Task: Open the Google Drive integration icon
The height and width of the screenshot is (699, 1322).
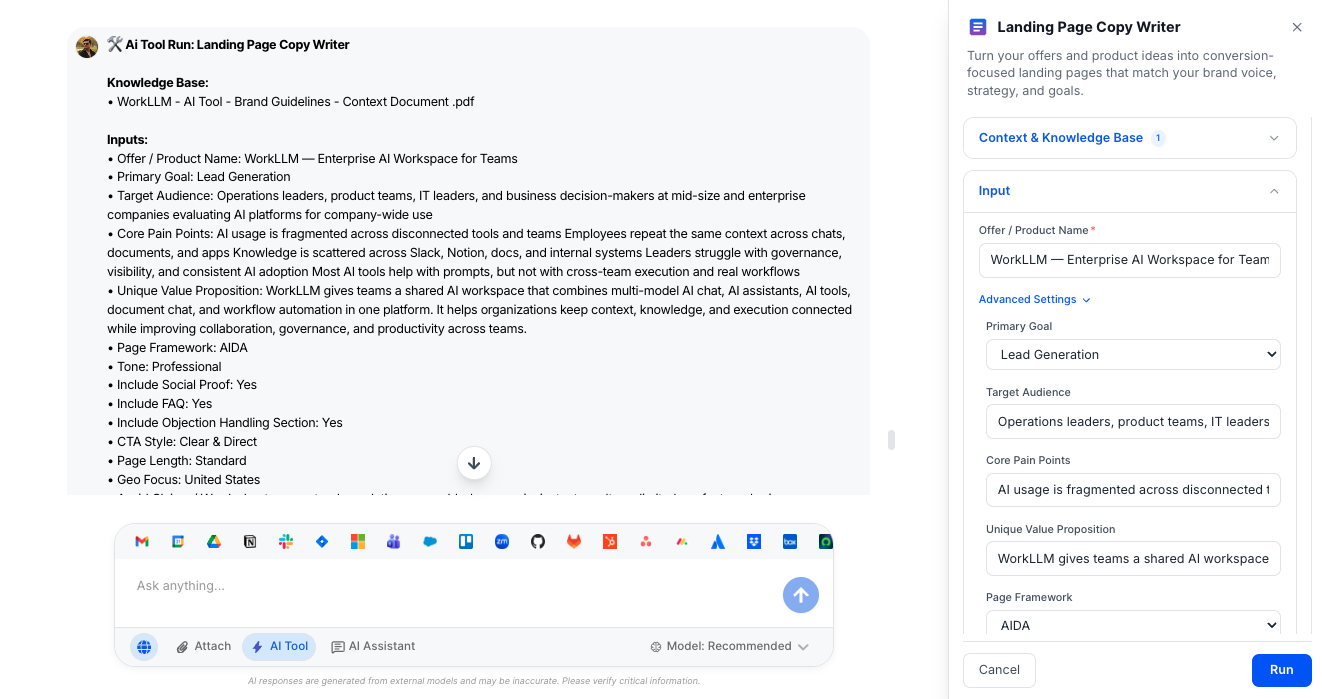Action: click(x=214, y=541)
